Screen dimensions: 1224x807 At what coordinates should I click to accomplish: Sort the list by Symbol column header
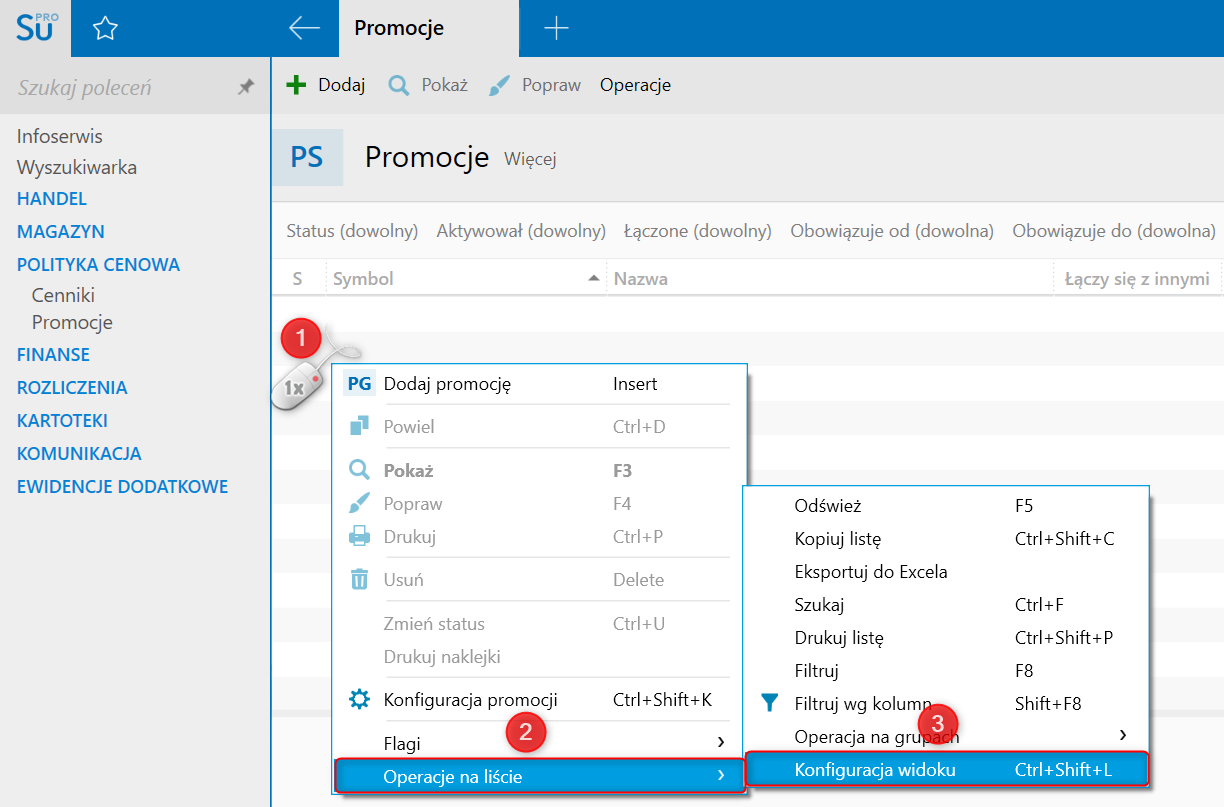[x=364, y=279]
